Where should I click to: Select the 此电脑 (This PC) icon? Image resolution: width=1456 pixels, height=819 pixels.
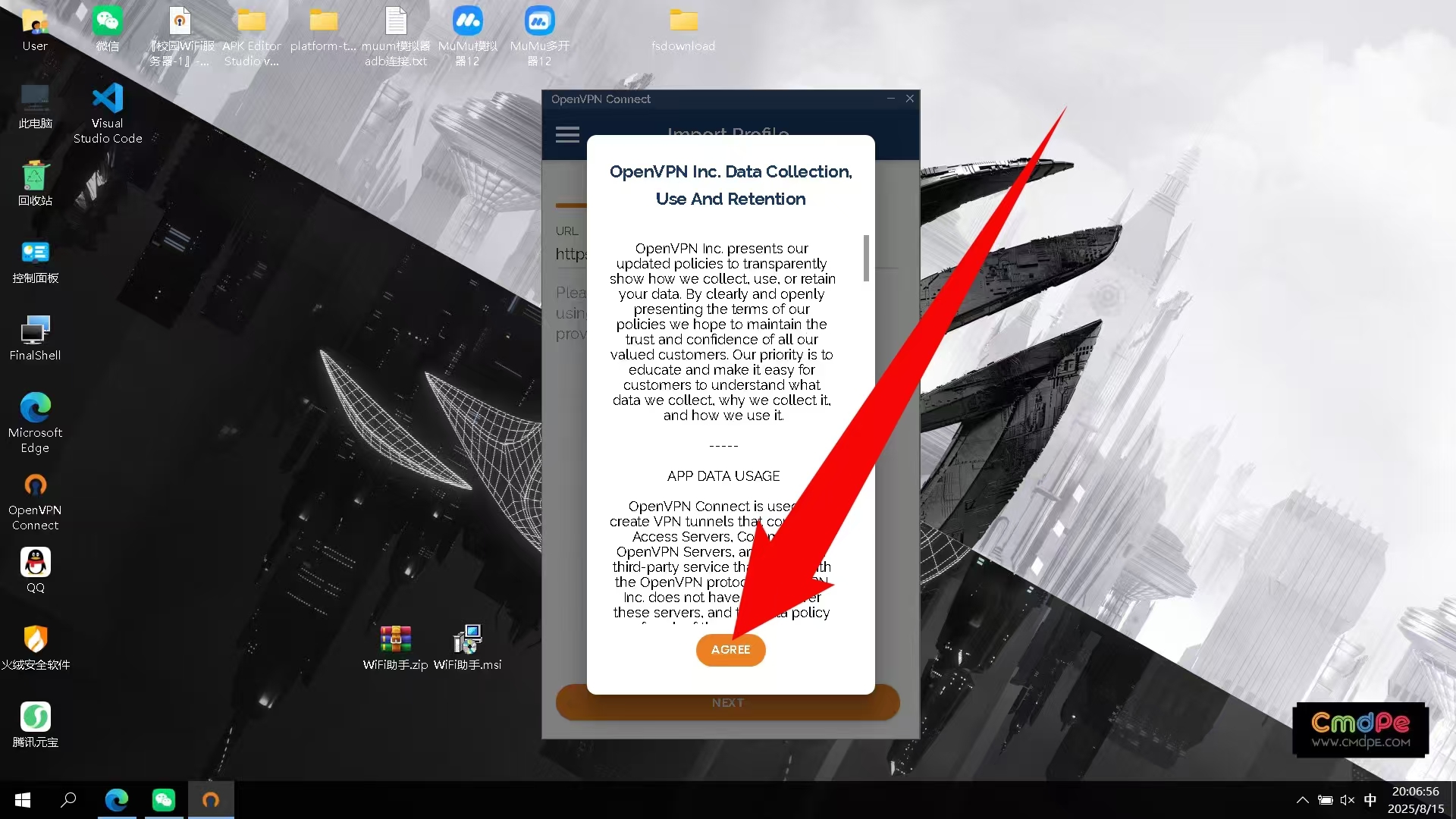pos(35,106)
